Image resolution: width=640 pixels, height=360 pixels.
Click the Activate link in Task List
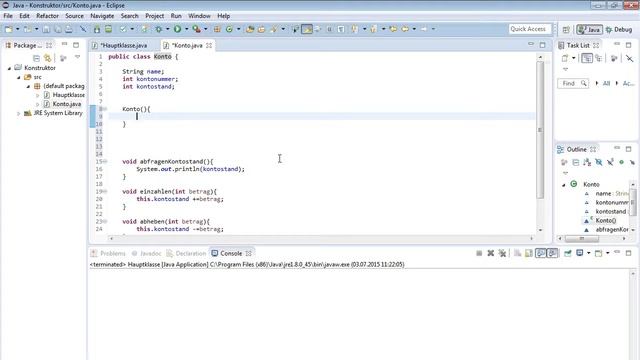click(628, 83)
